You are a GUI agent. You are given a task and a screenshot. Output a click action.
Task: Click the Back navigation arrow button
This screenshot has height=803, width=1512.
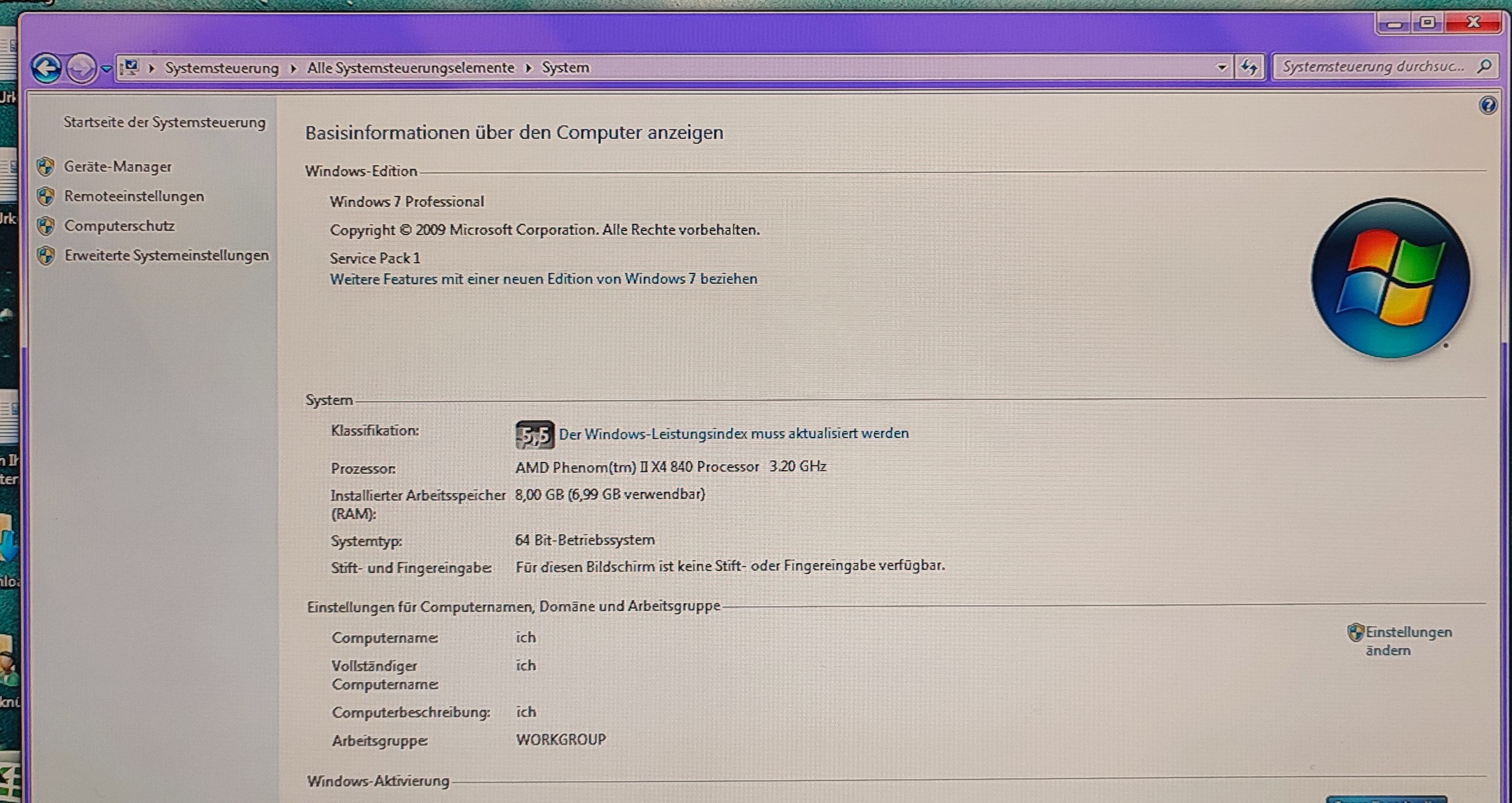tap(46, 68)
